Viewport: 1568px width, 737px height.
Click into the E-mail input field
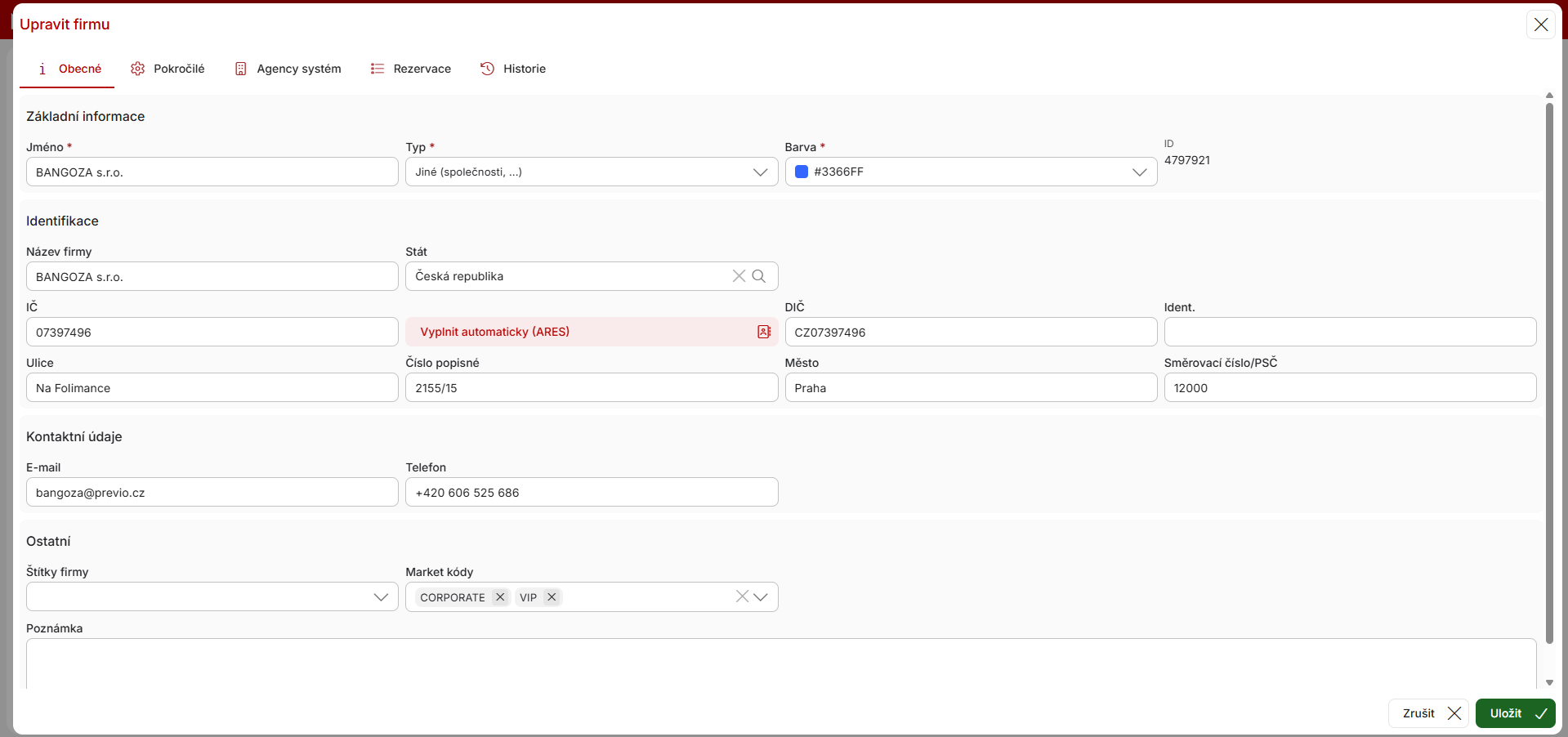[x=212, y=493]
